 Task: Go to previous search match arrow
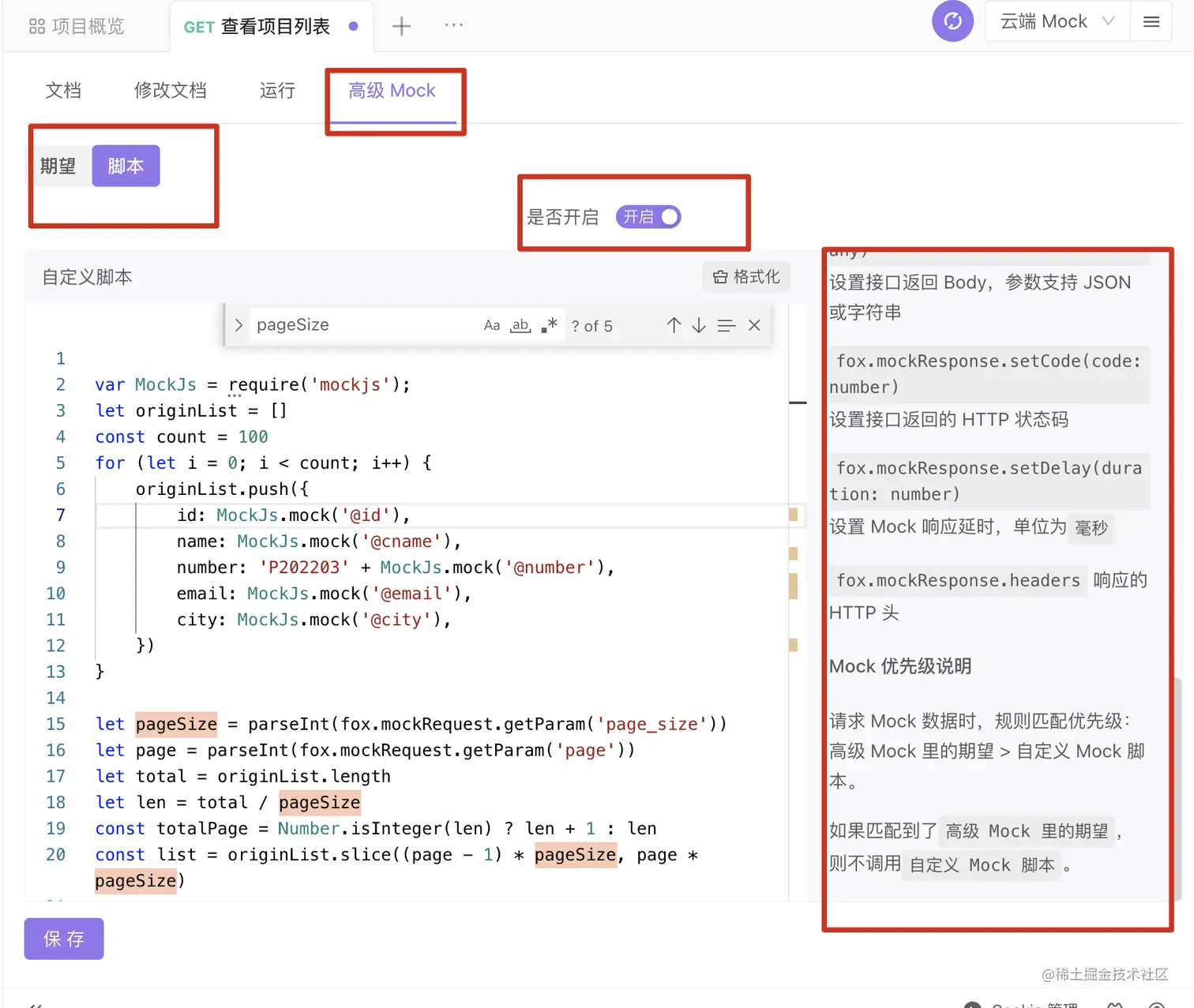point(674,325)
